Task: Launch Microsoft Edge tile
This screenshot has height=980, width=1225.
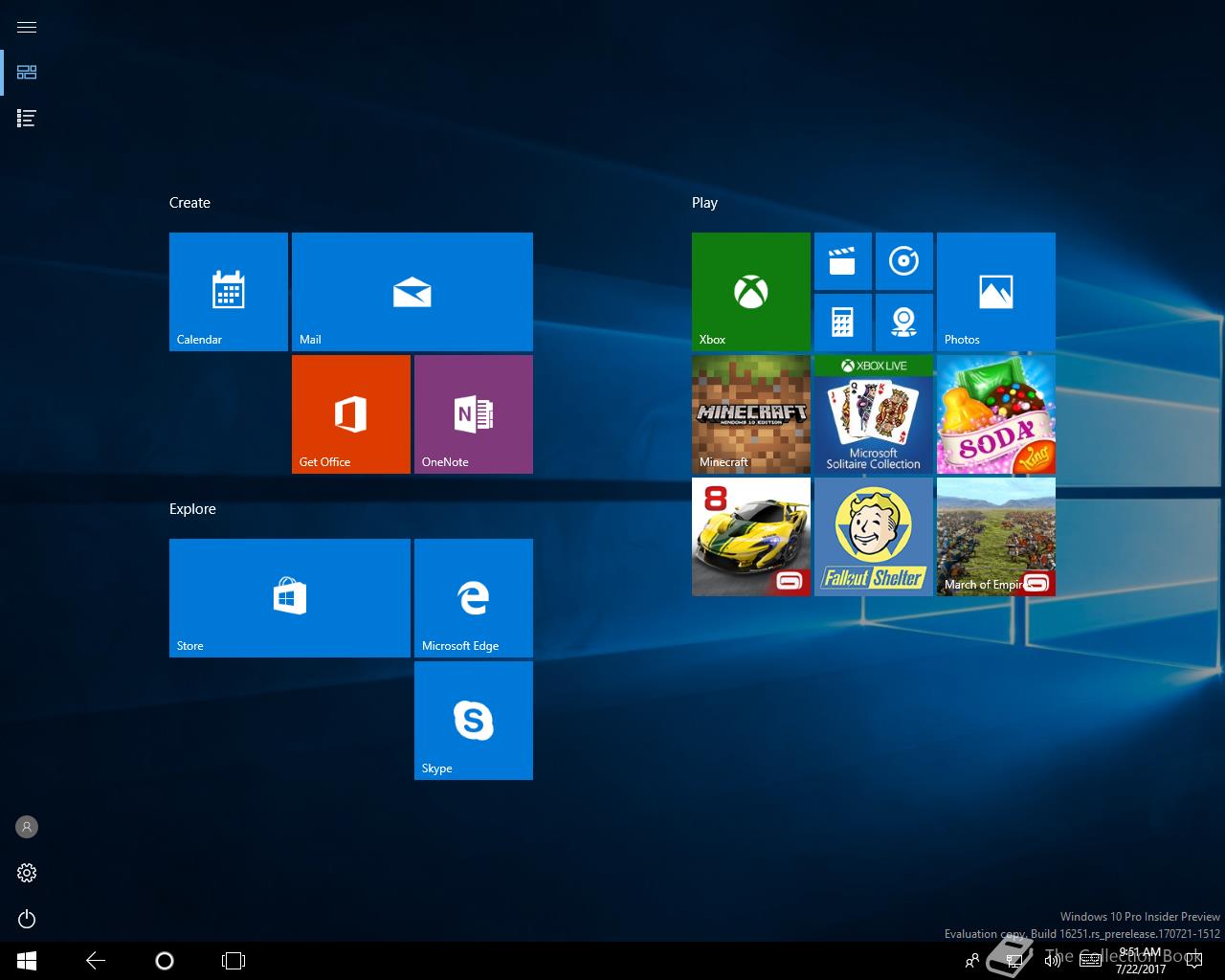Action: tap(474, 598)
